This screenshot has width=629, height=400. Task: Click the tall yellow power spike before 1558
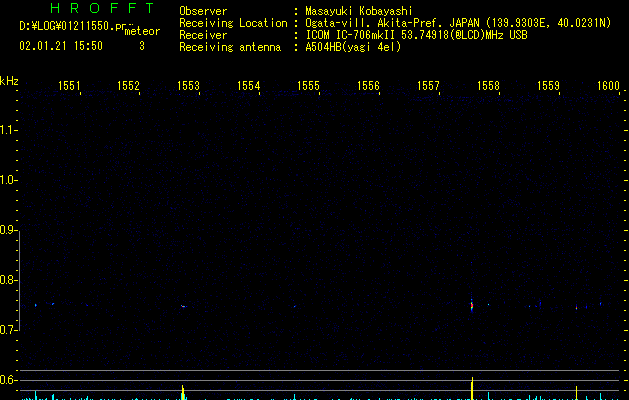[472, 388]
